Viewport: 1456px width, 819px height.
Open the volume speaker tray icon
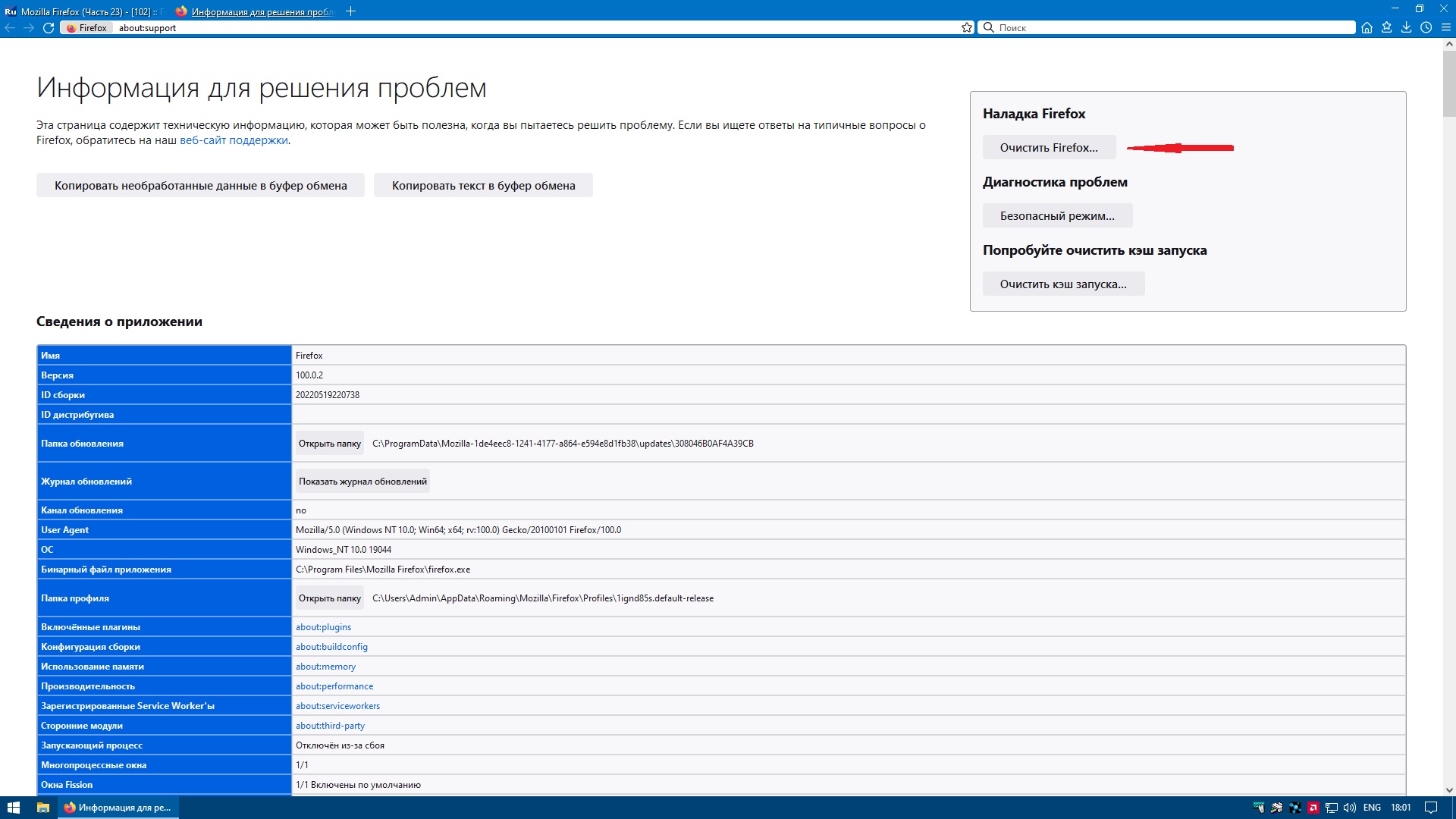[x=1350, y=808]
